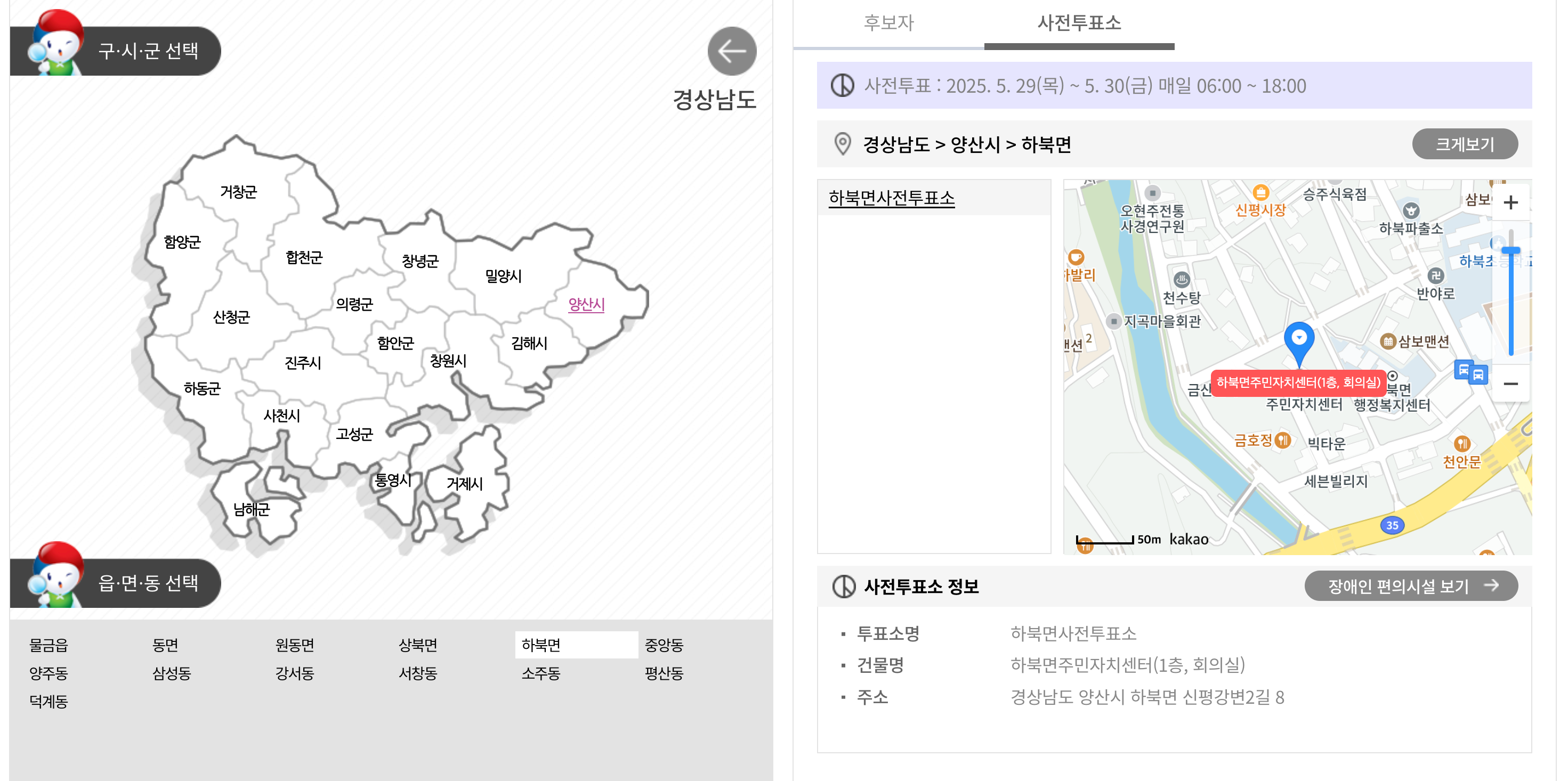This screenshot has width=1568, height=781.
Task: Choose 덕계동 from the district list
Action: [x=49, y=701]
